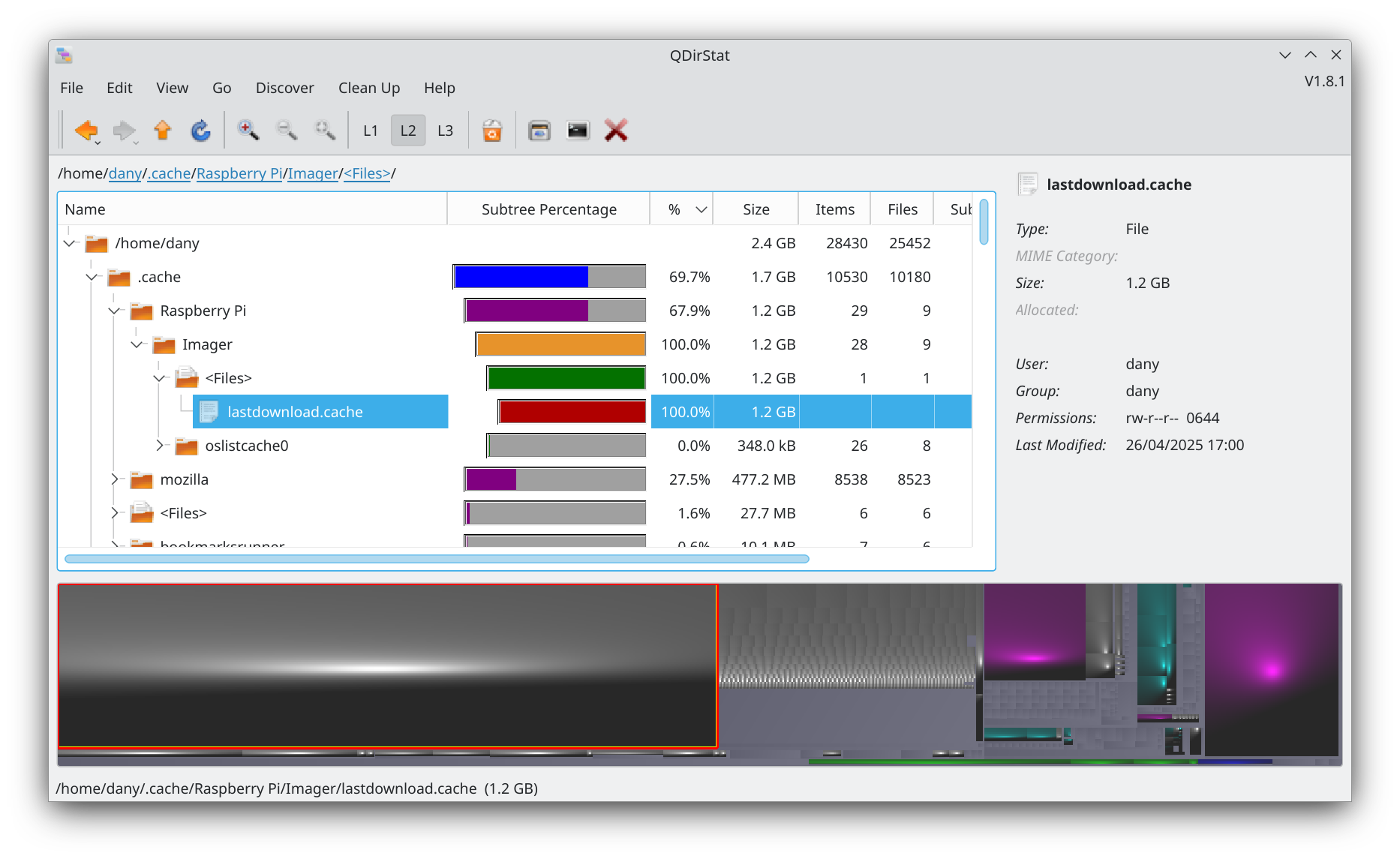Sort by the % column header
1400x859 pixels.
click(681, 209)
